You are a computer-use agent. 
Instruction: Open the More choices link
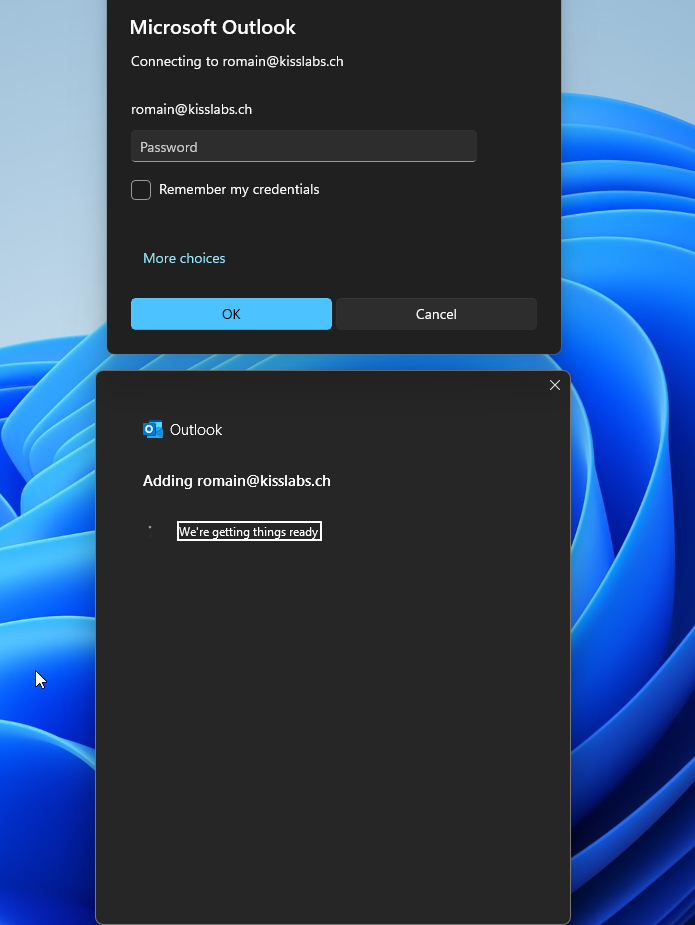click(x=184, y=258)
